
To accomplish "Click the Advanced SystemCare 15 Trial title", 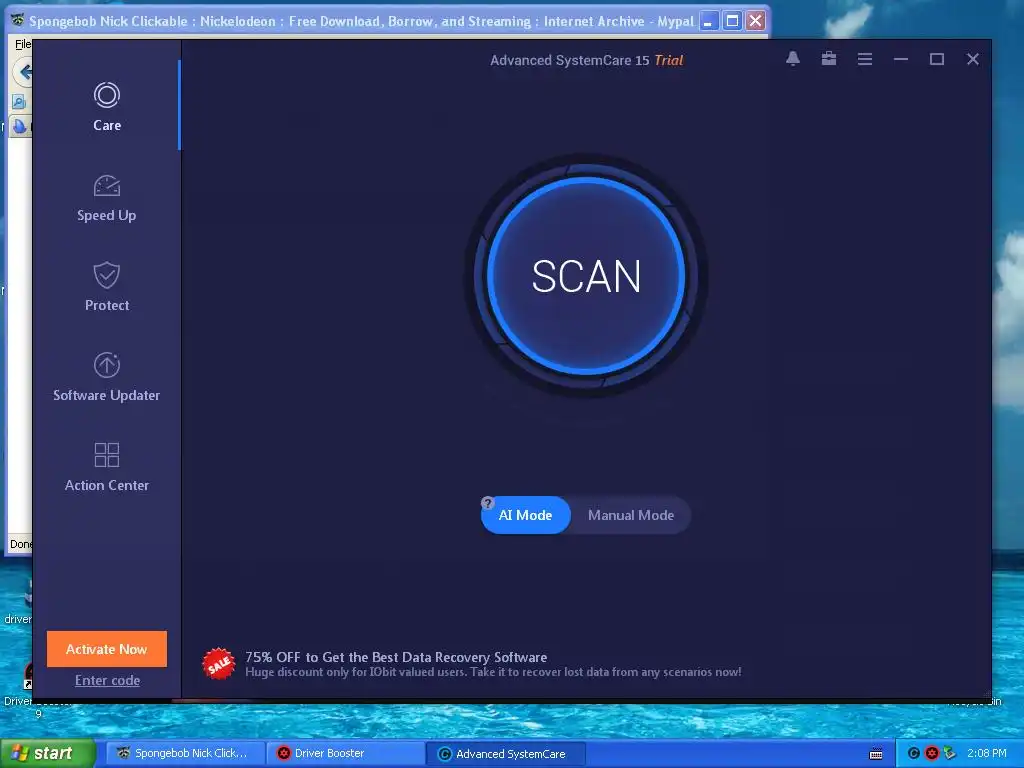I will pos(586,60).
